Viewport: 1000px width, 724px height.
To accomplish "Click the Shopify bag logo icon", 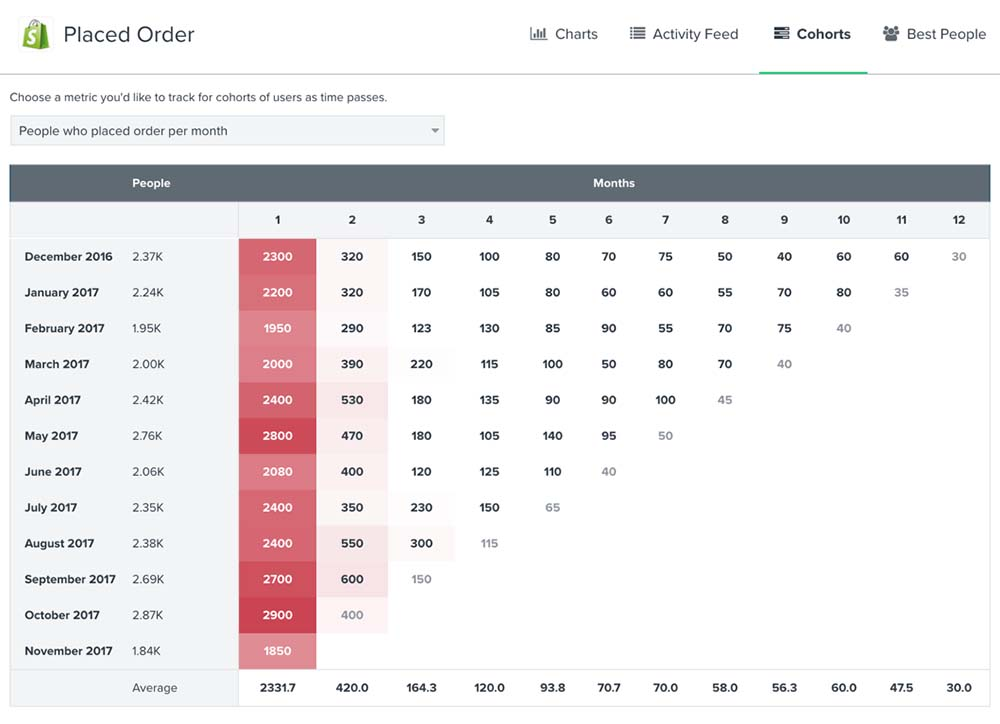I will click(36, 34).
